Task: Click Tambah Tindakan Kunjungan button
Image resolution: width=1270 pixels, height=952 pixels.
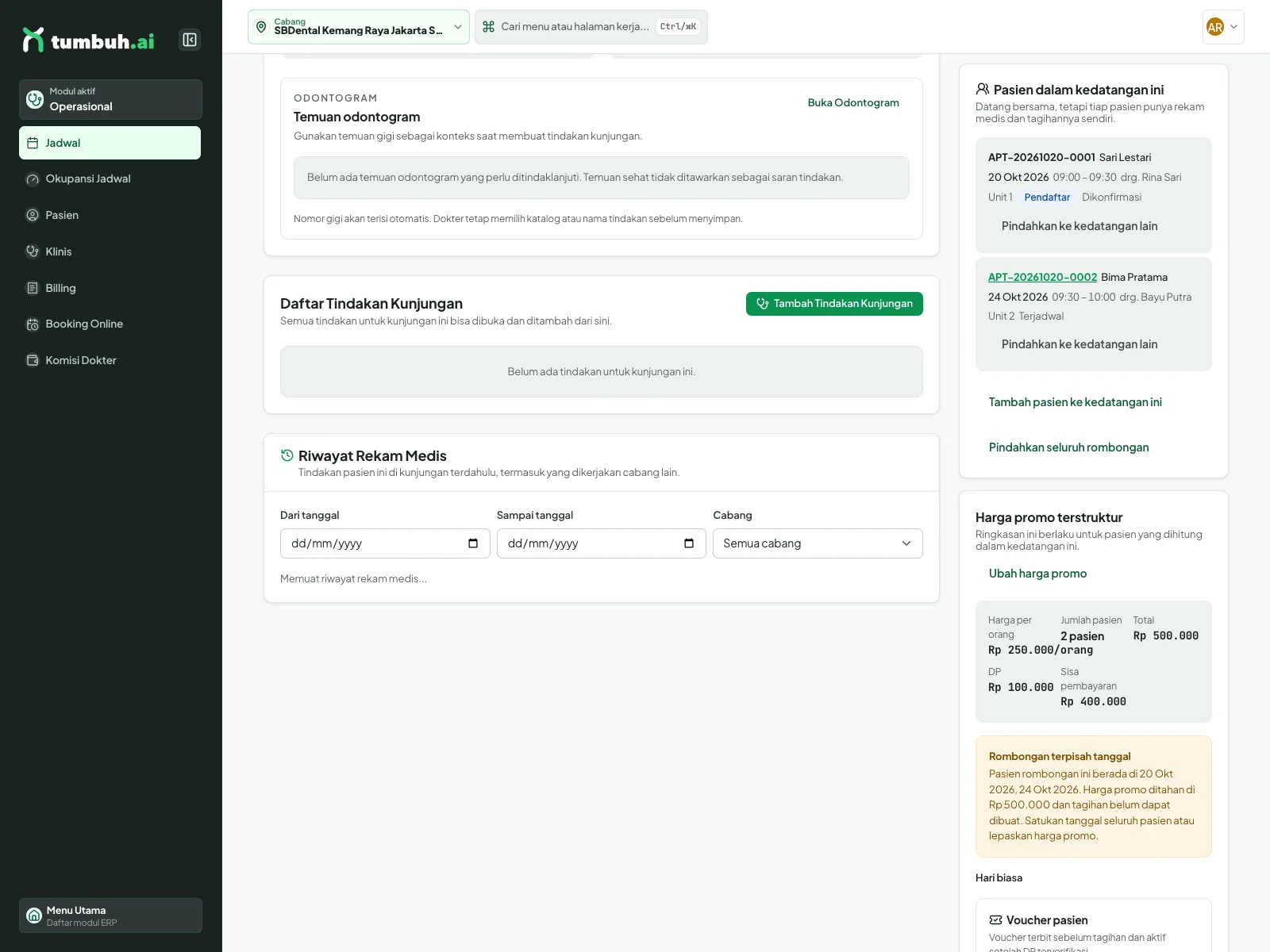Action: tap(834, 304)
